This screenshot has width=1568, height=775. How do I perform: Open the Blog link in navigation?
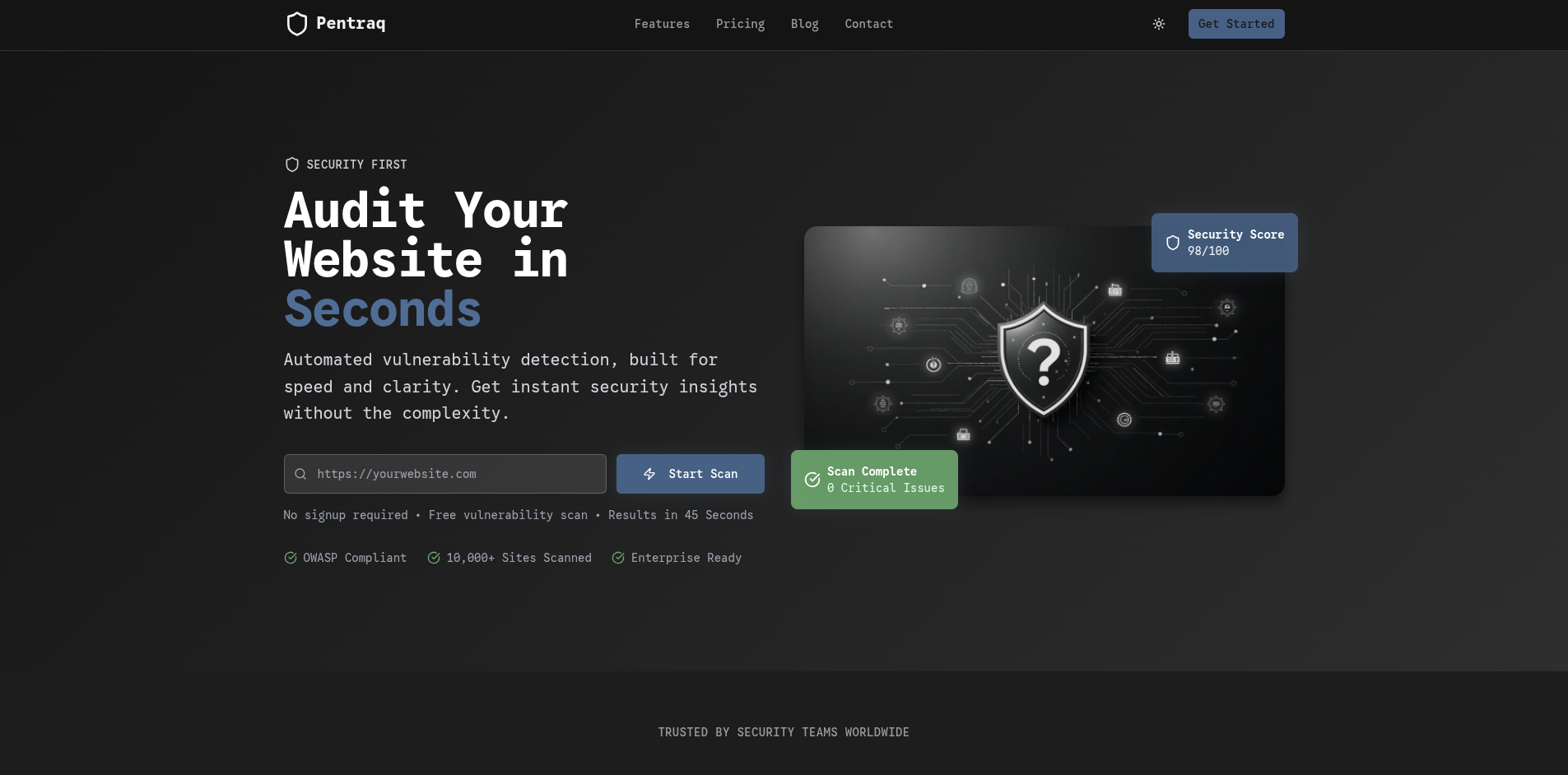click(804, 24)
